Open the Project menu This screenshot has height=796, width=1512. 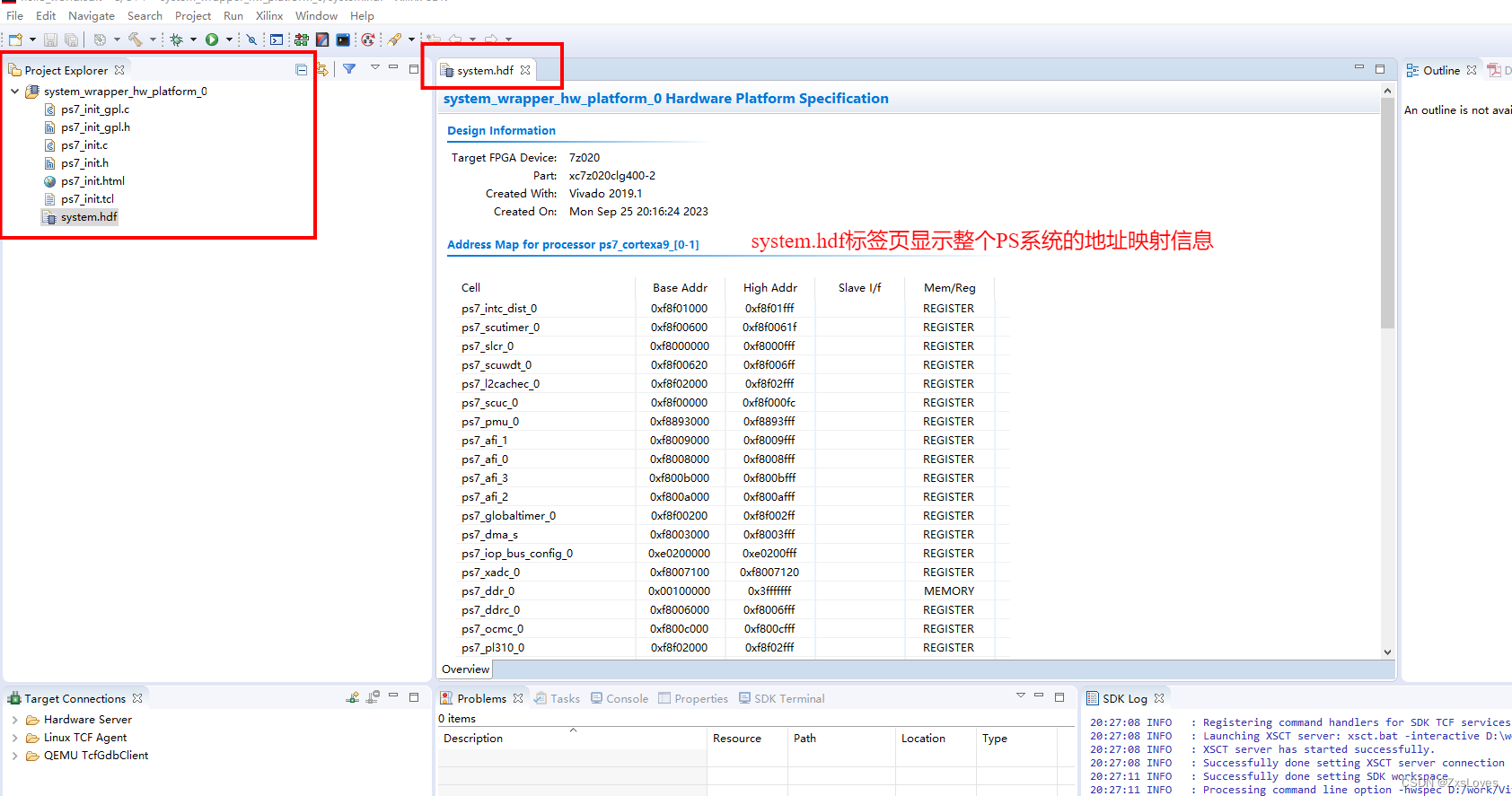193,16
